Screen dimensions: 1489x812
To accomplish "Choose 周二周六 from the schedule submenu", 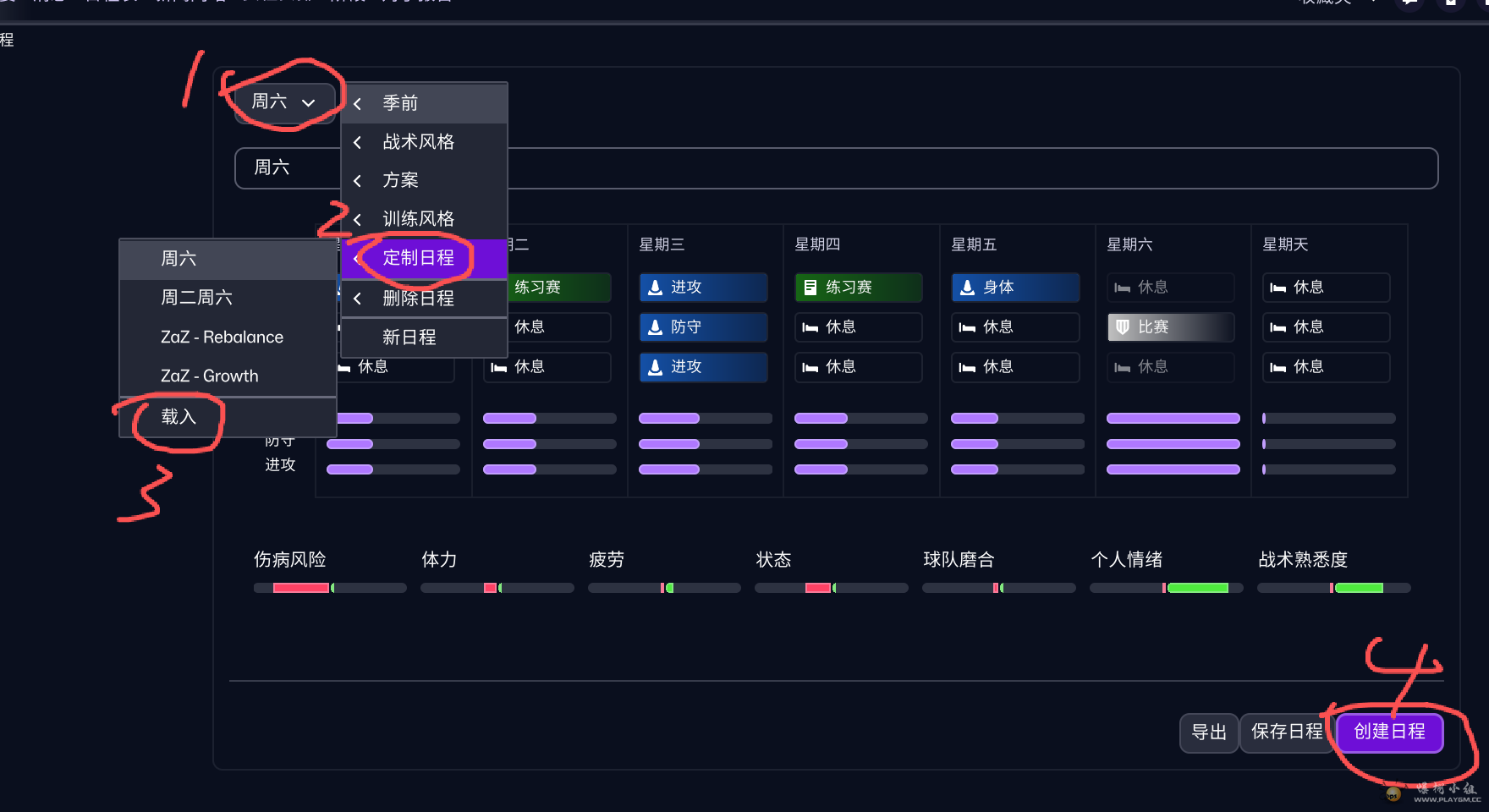I will (x=196, y=298).
